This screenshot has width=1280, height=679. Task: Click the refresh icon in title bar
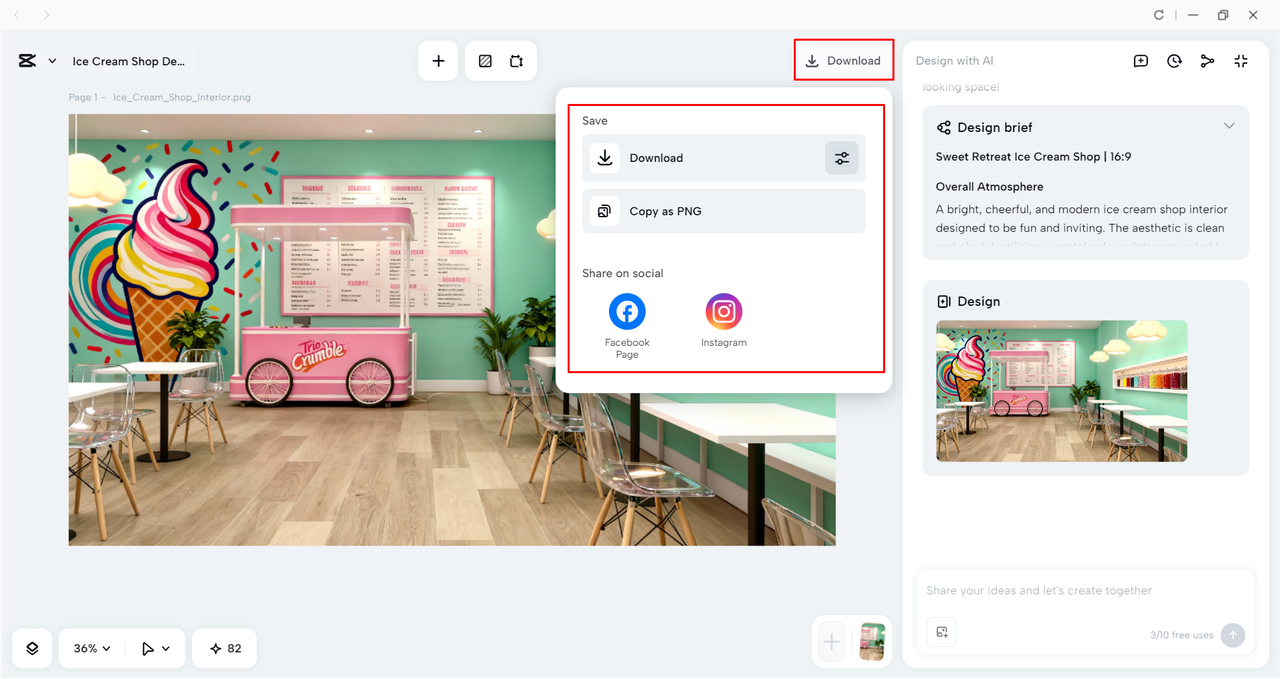pyautogui.click(x=1159, y=15)
